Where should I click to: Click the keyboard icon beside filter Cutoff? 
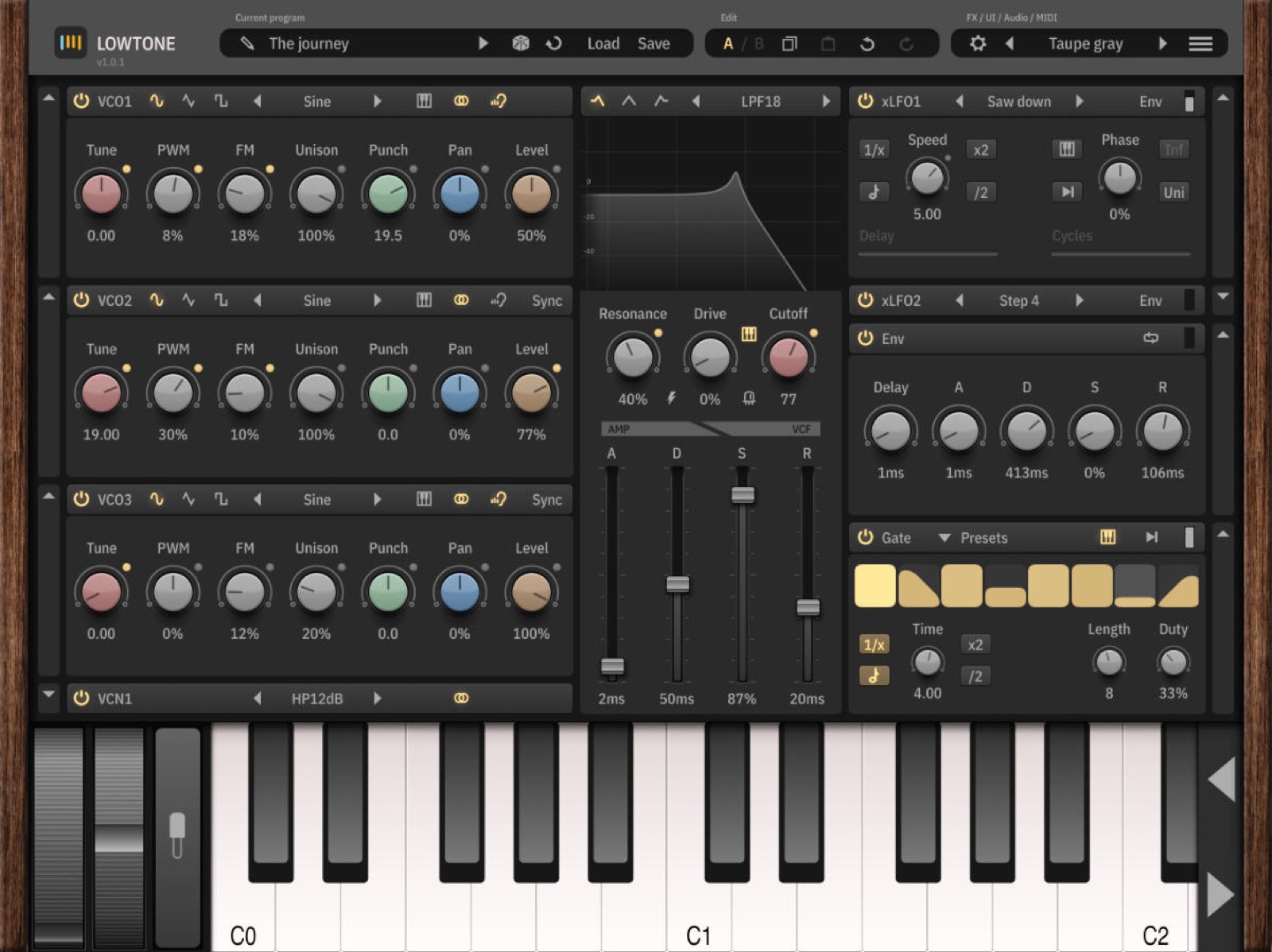point(749,334)
